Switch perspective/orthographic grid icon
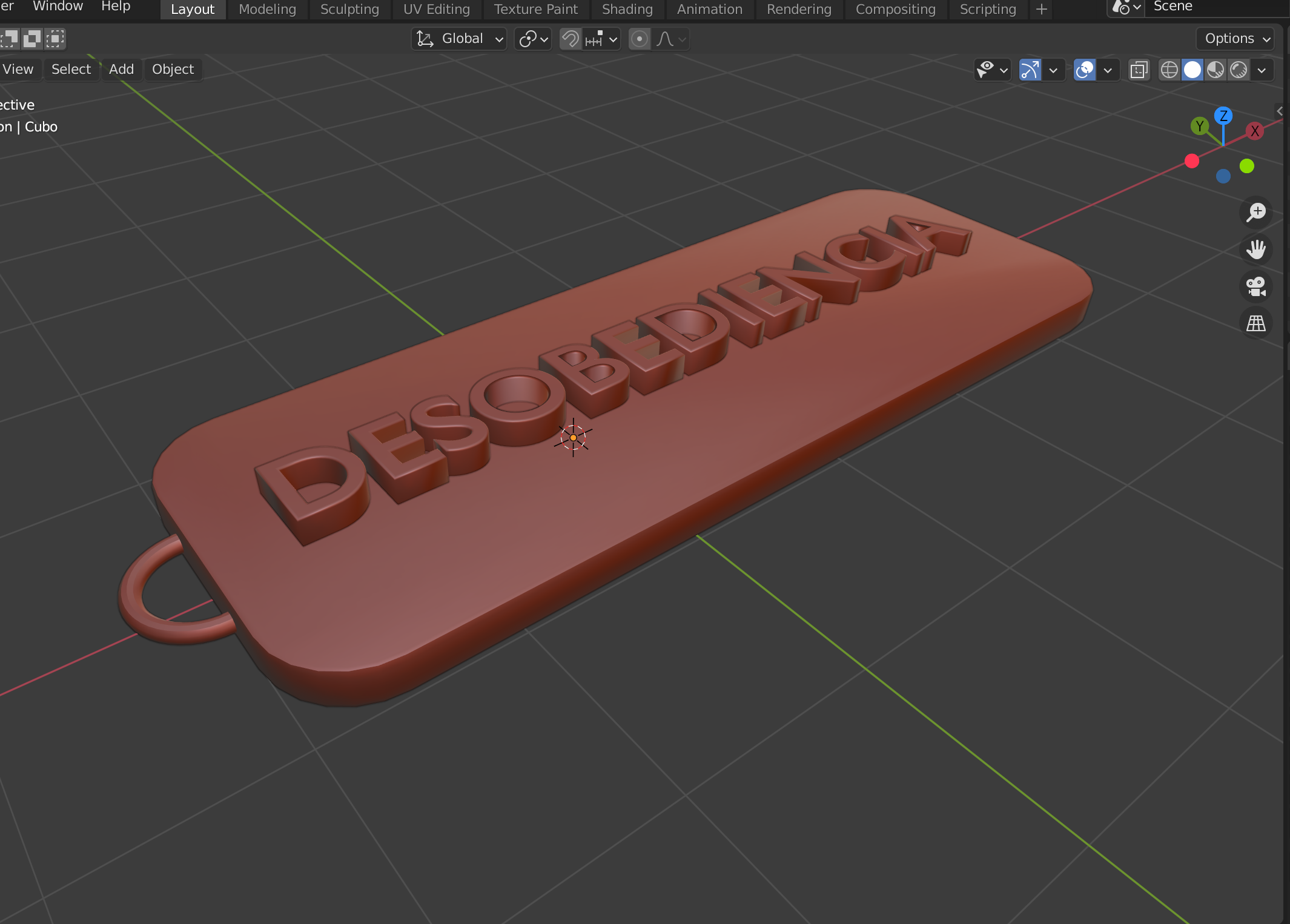 1256,323
